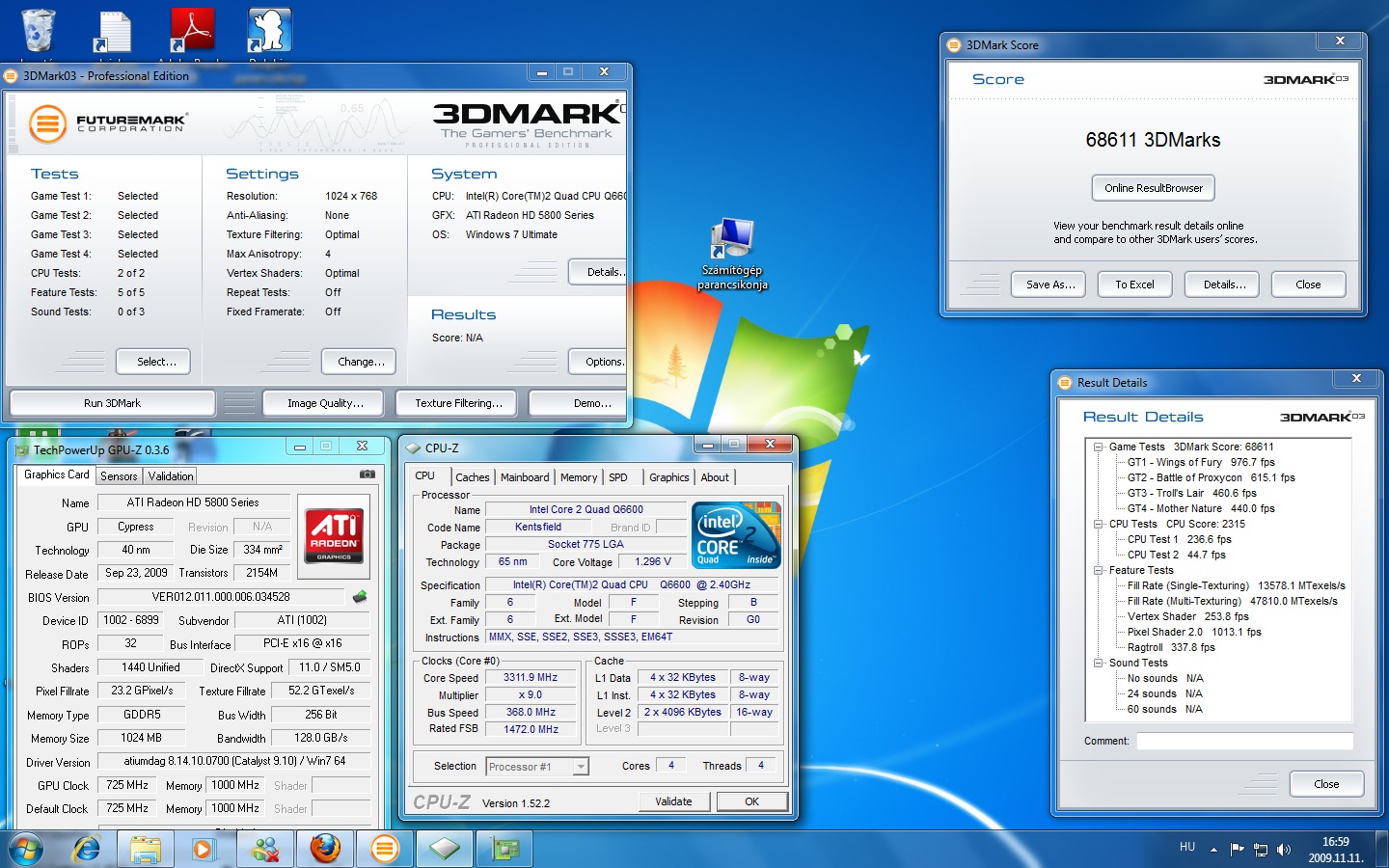1389x868 pixels.
Task: Launch Firefox from the taskbar
Action: point(325,849)
